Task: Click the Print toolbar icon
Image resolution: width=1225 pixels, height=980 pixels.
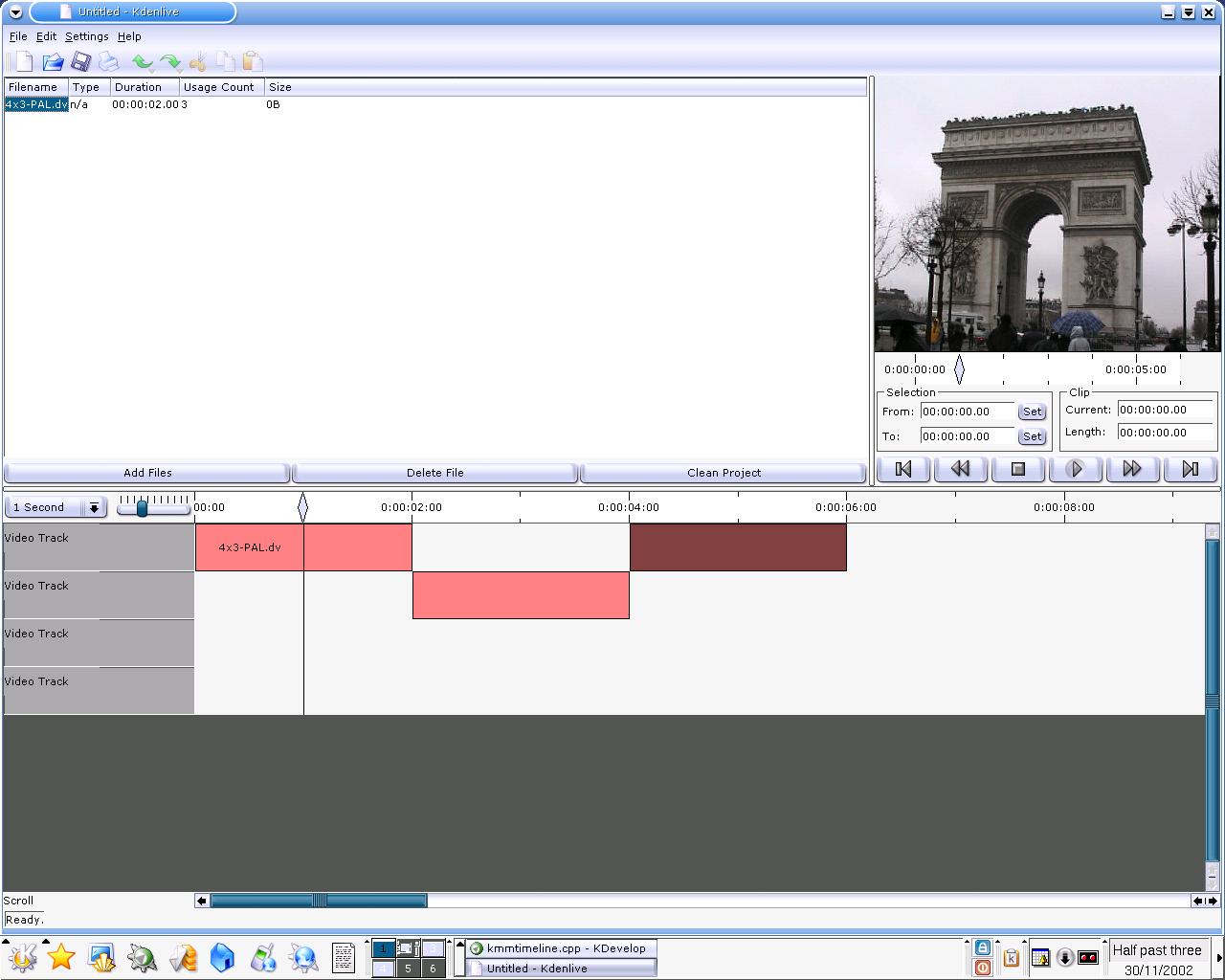Action: coord(109,62)
